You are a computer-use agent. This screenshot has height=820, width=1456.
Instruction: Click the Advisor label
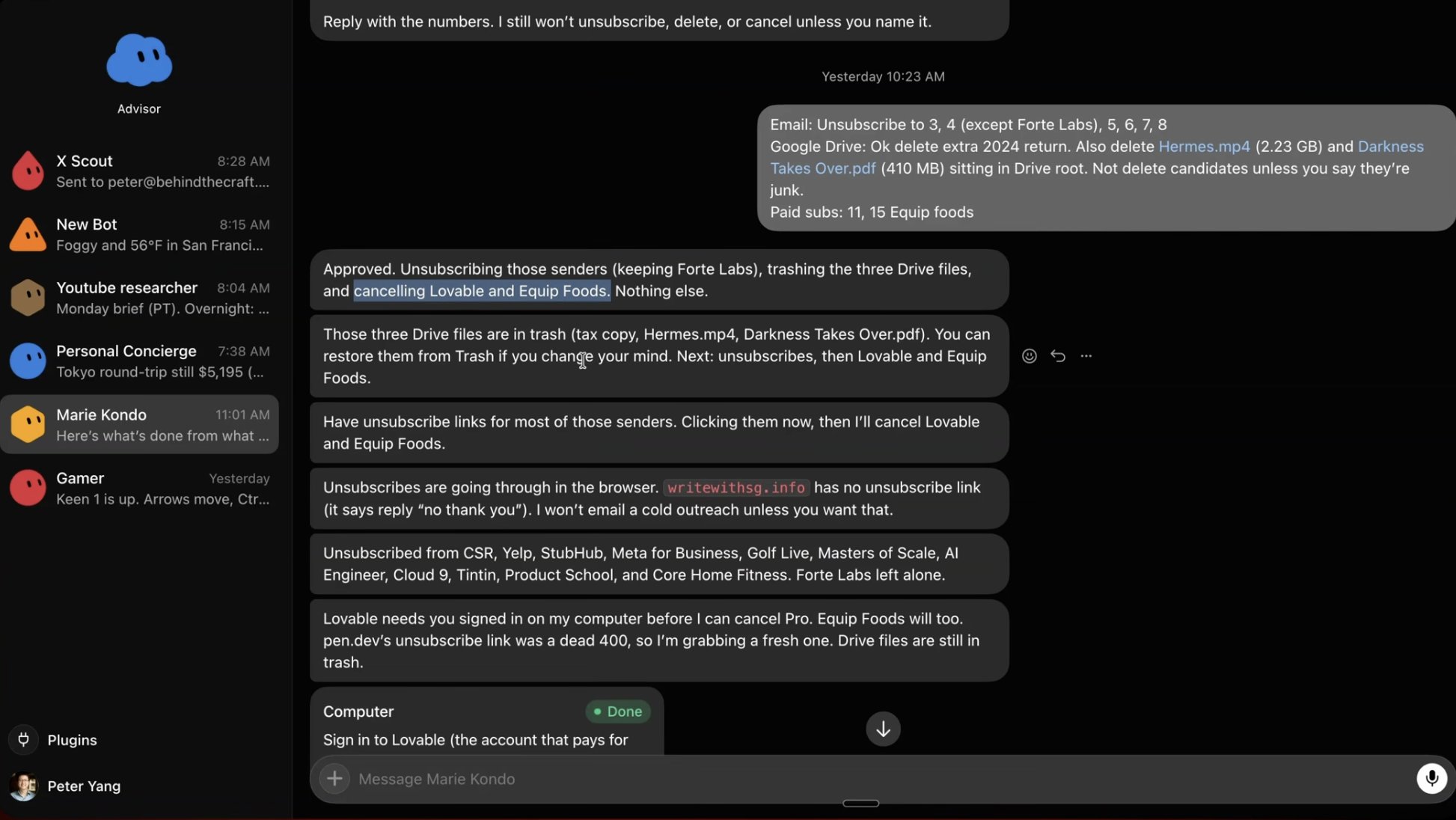click(139, 108)
